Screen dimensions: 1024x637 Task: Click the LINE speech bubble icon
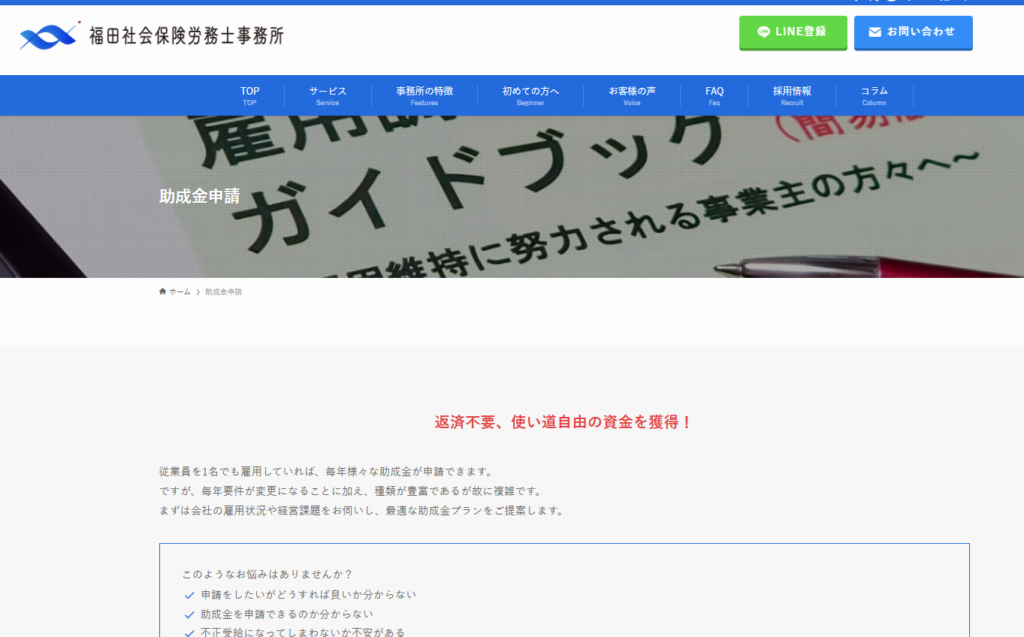[x=763, y=32]
